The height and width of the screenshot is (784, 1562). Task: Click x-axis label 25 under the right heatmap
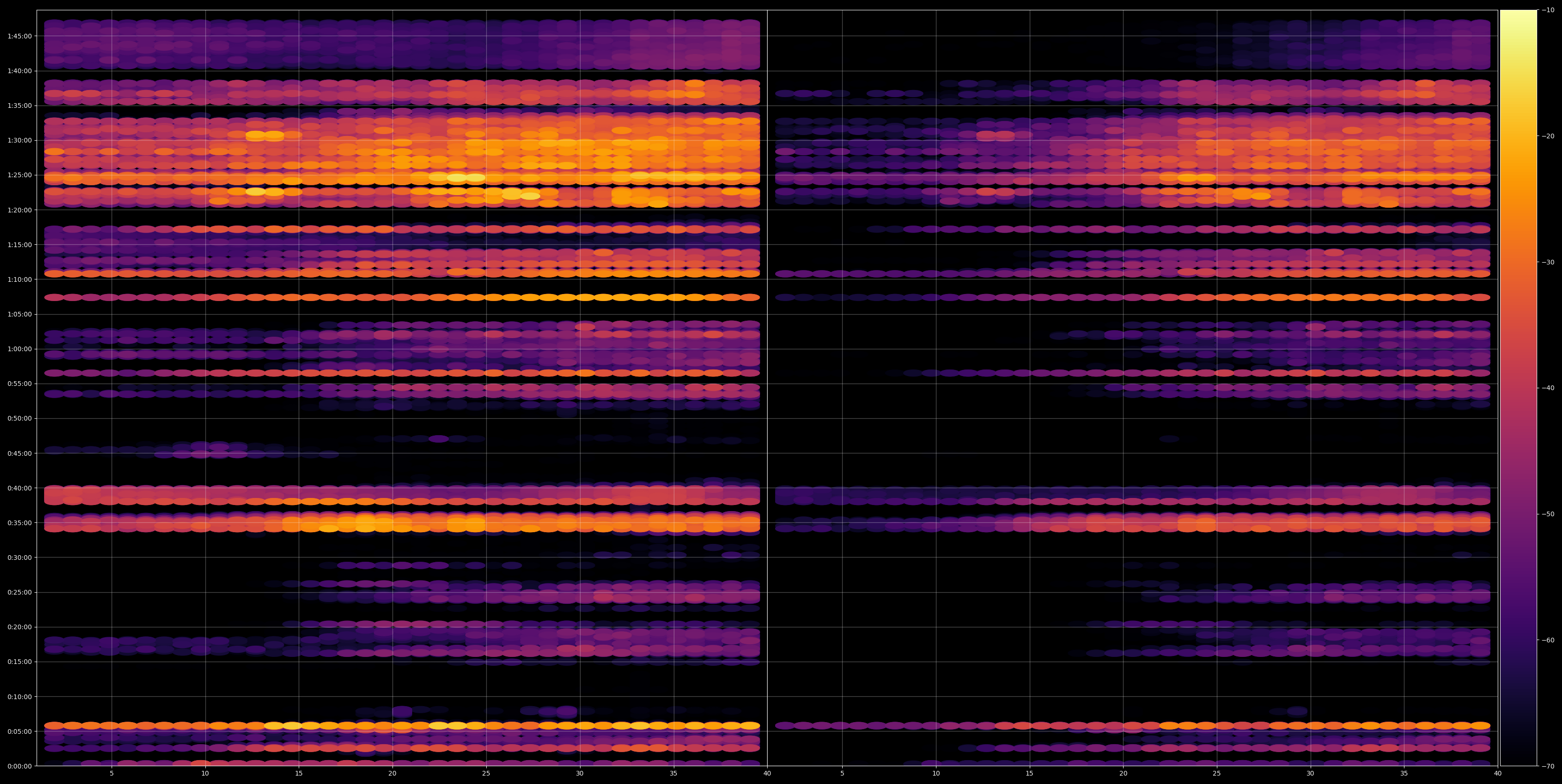(x=1217, y=774)
